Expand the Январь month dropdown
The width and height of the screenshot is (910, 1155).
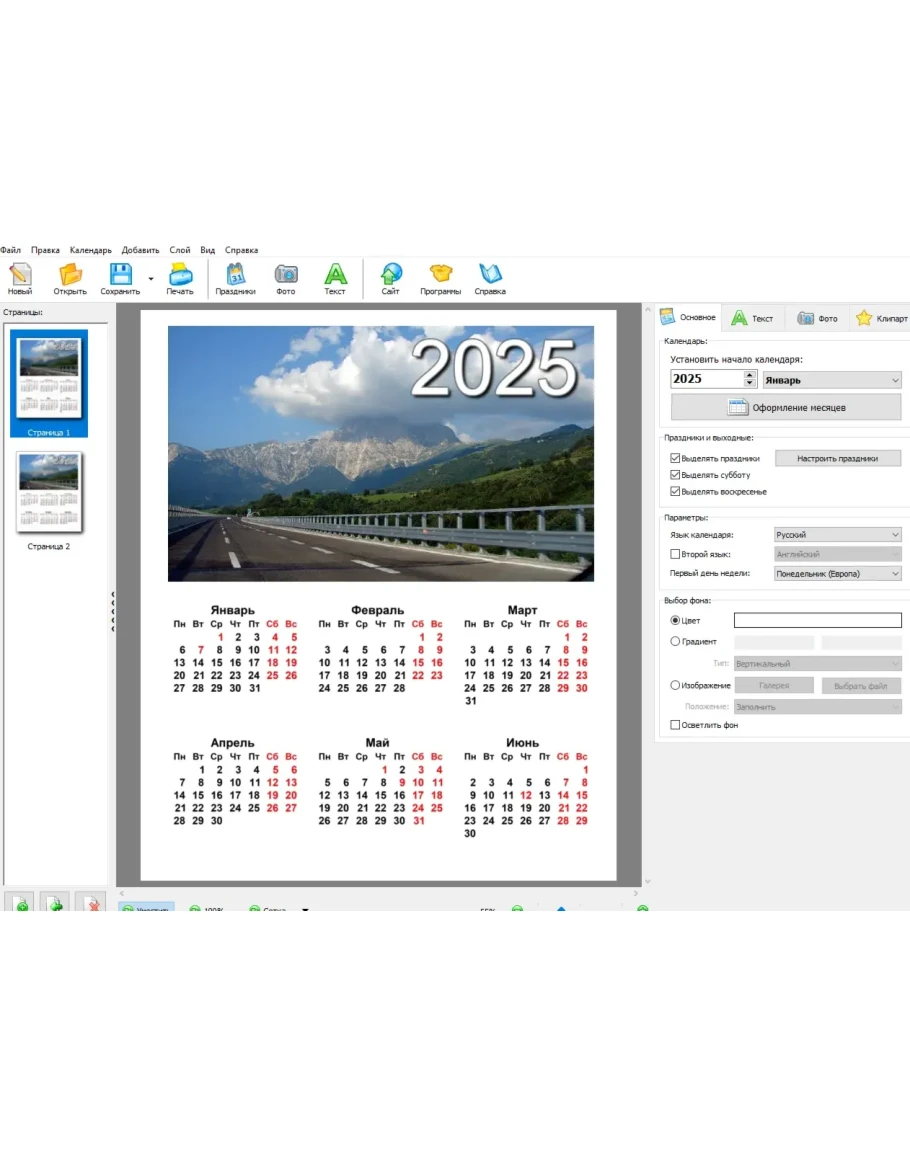click(x=831, y=380)
